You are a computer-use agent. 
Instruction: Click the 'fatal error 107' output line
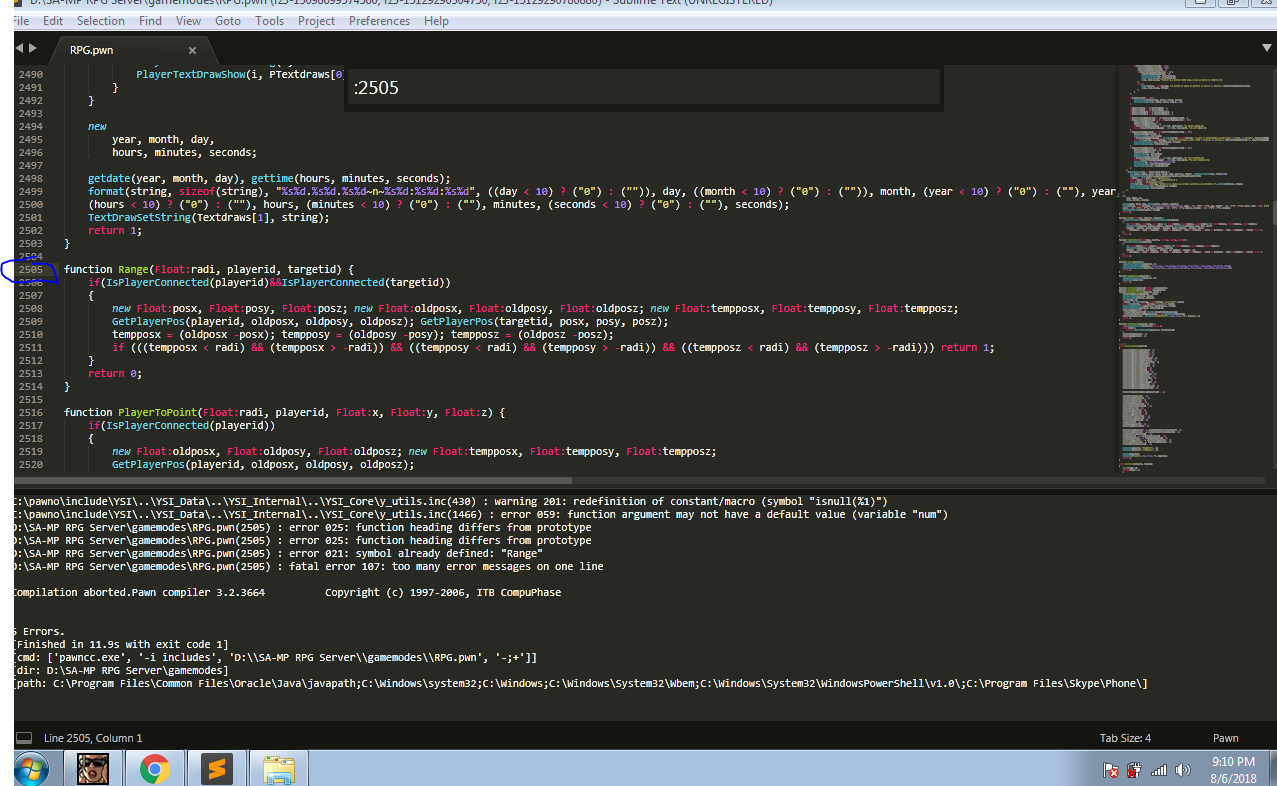(309, 566)
